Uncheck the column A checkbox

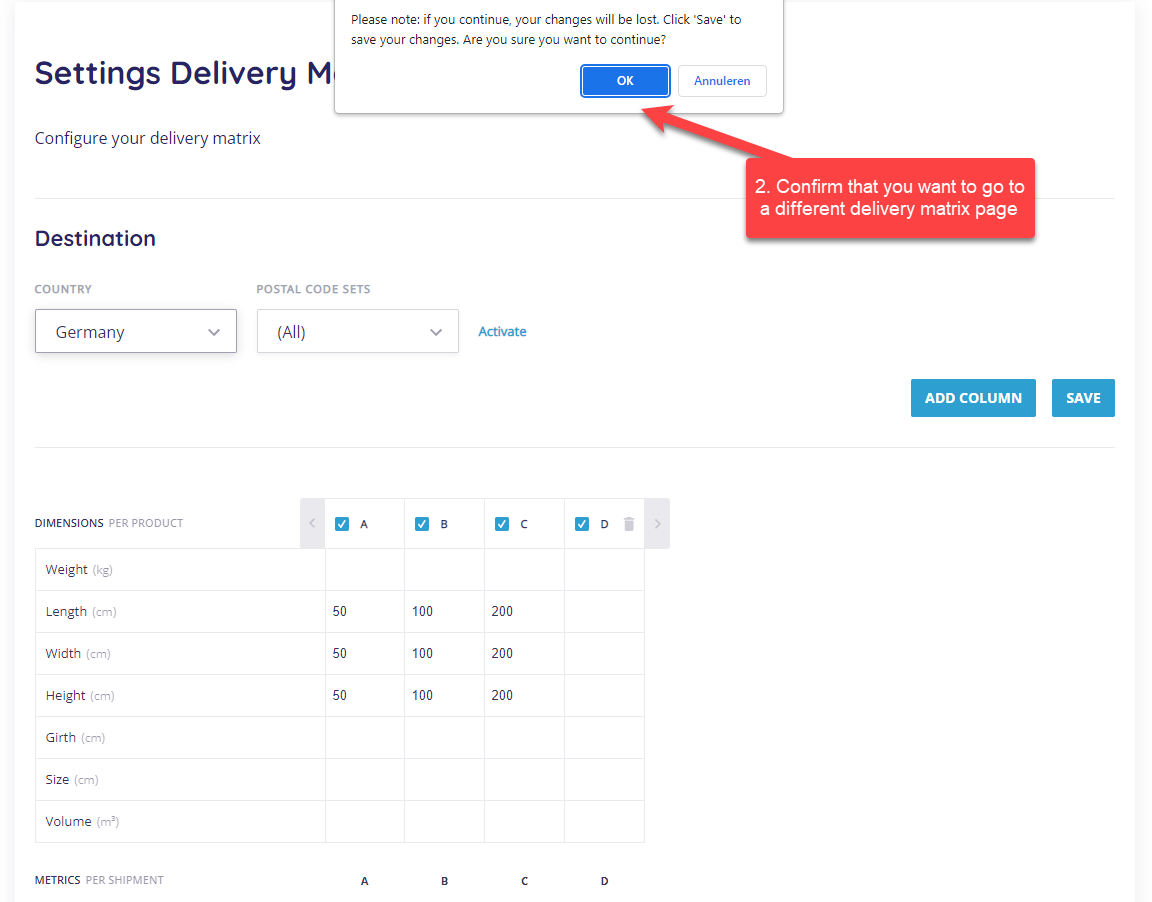coord(342,524)
